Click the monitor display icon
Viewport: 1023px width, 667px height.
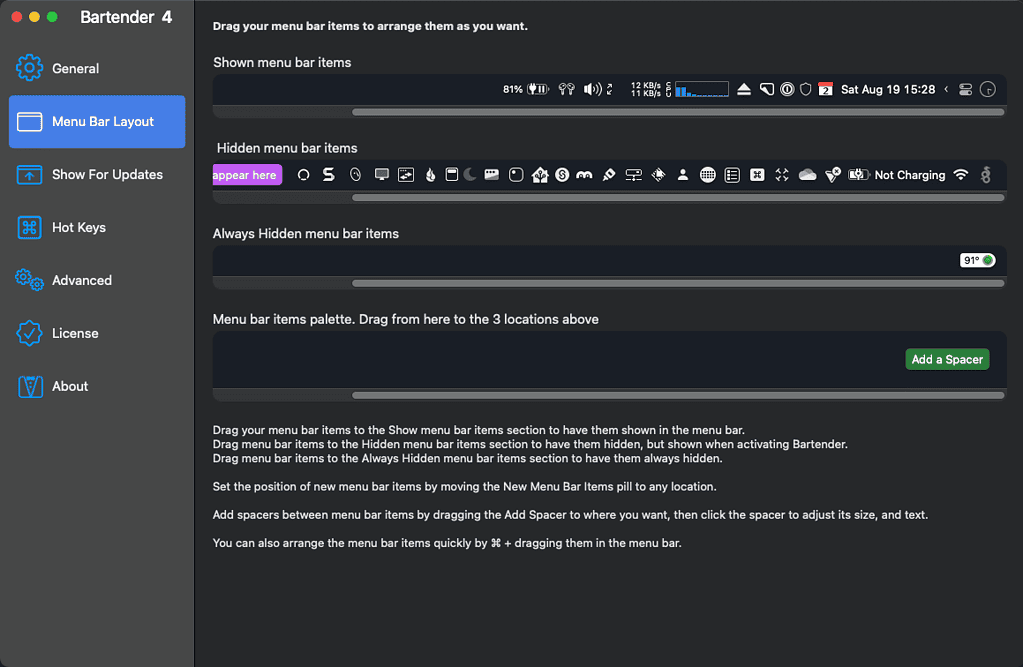pos(382,174)
